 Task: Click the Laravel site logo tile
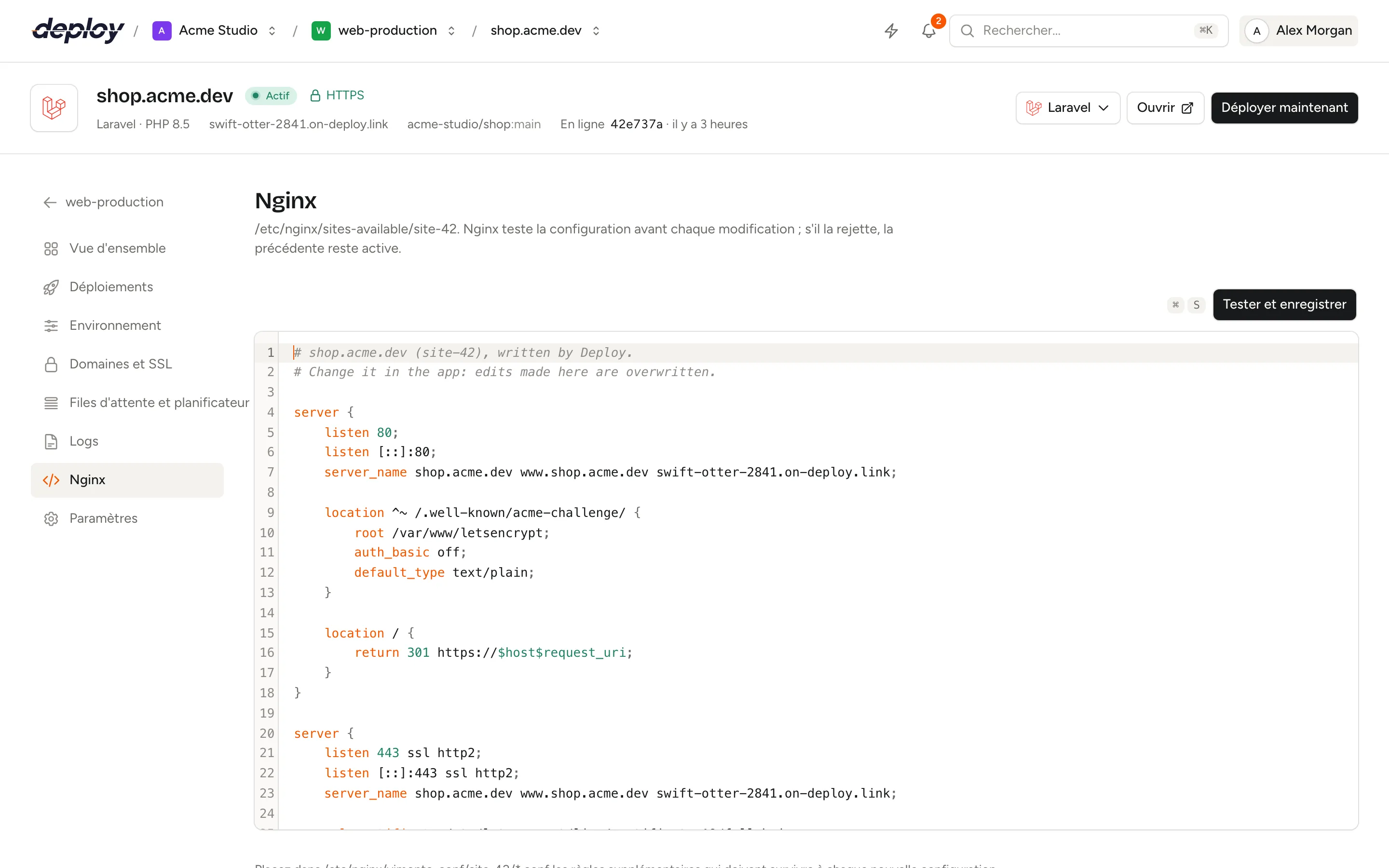tap(54, 108)
